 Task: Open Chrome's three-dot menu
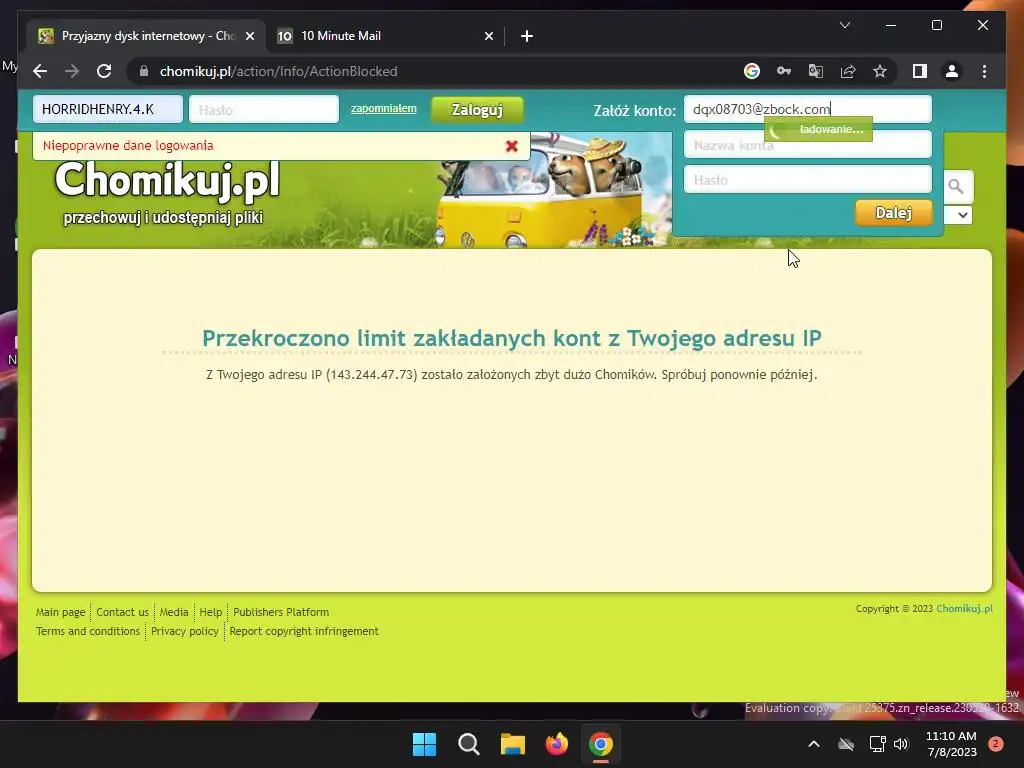click(x=984, y=71)
